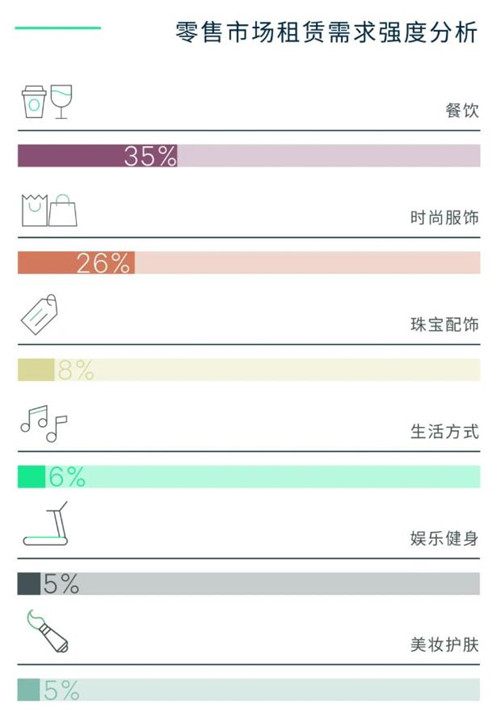Click the yellow 8% bar segment
Image resolution: width=500 pixels, height=712 pixels.
[36, 370]
